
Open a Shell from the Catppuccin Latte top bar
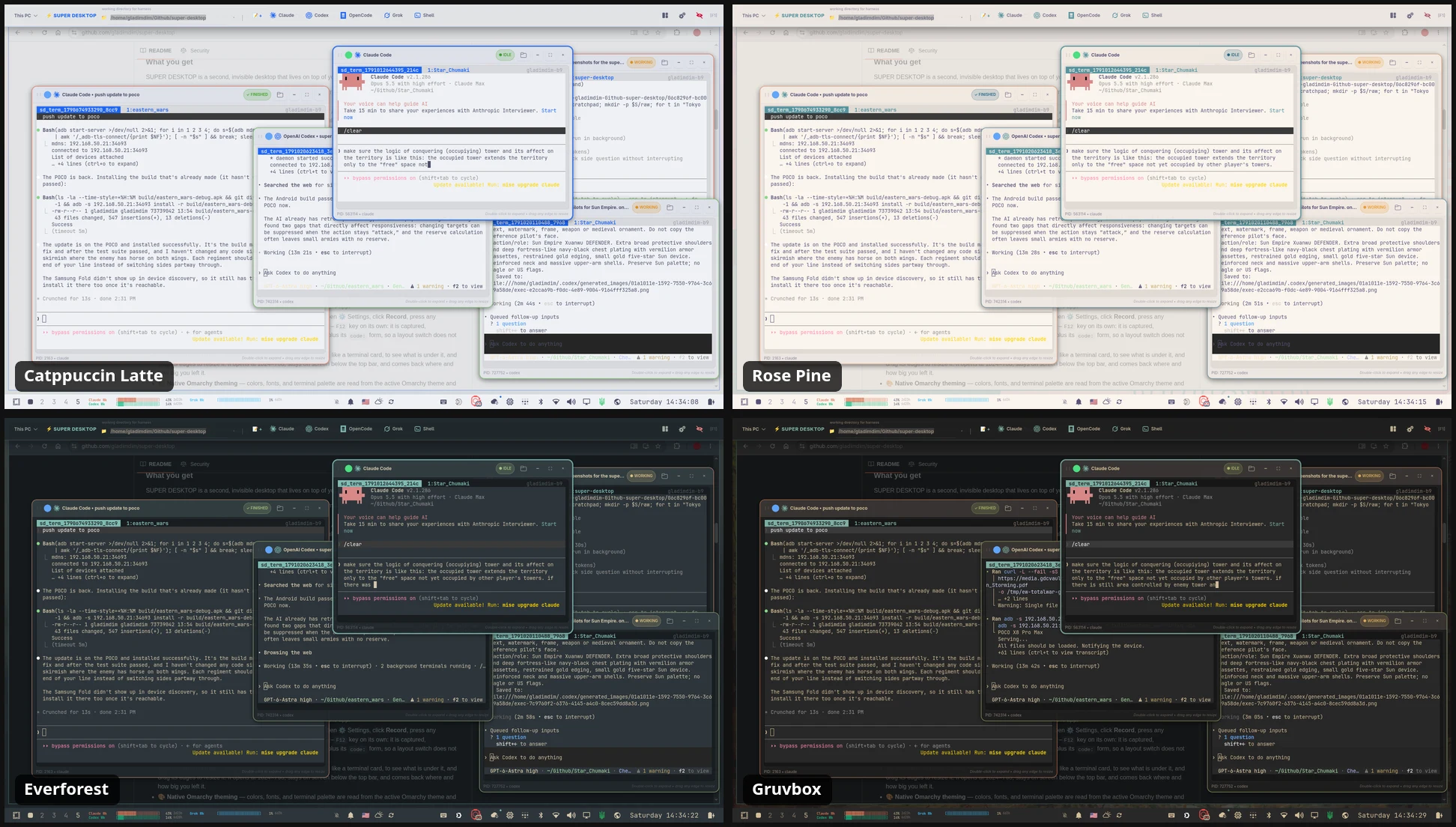(x=424, y=15)
